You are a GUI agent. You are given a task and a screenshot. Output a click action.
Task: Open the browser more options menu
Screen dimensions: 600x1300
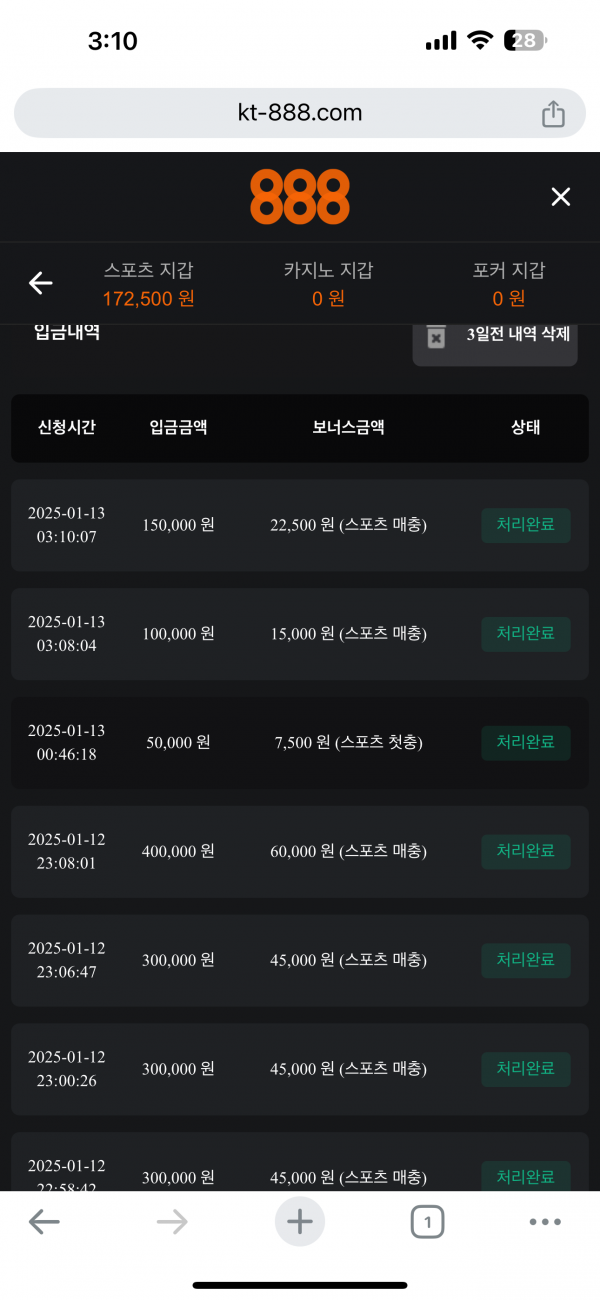(545, 1221)
